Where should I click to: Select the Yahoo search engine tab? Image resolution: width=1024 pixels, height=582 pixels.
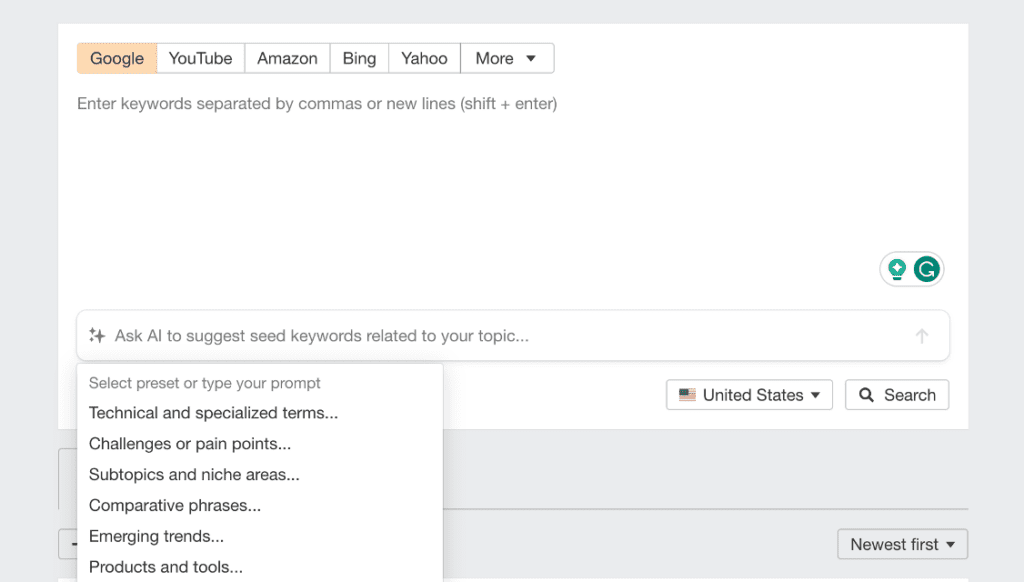coord(424,58)
